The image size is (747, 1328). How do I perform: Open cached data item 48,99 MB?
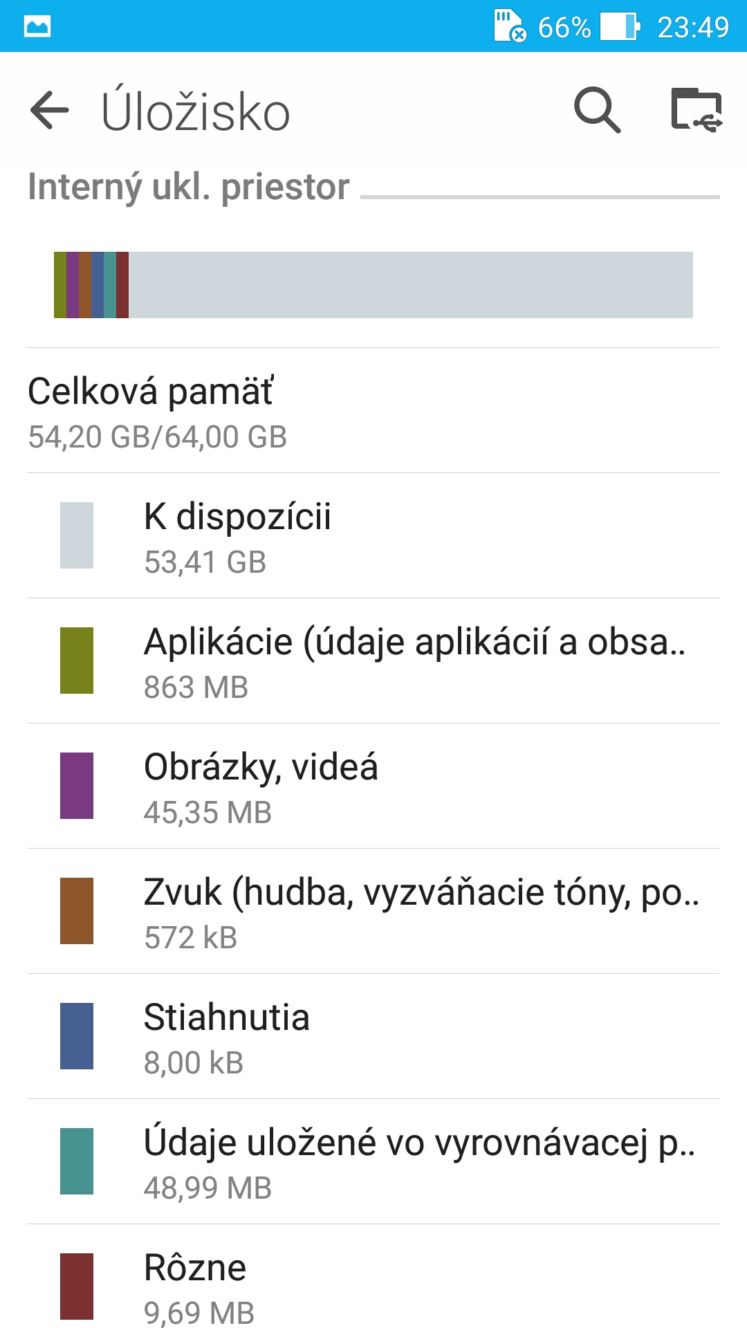click(x=373, y=1161)
